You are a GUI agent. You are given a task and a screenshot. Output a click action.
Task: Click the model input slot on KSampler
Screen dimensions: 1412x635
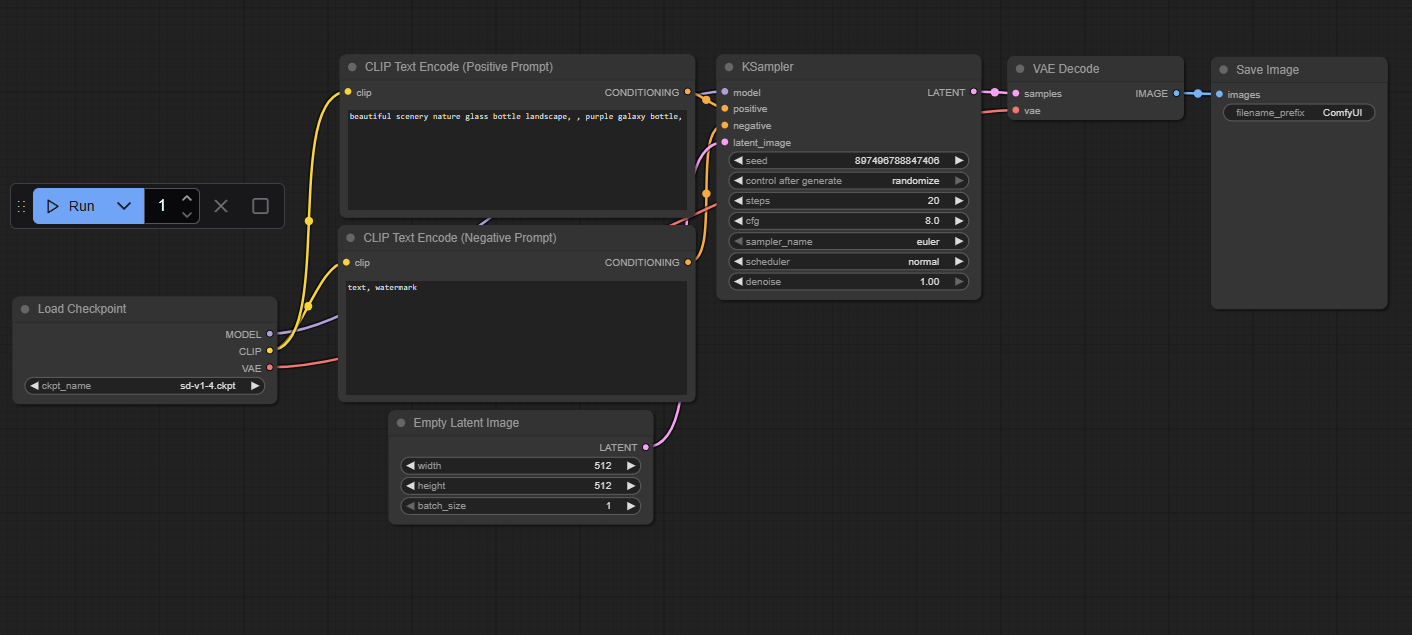click(x=725, y=92)
